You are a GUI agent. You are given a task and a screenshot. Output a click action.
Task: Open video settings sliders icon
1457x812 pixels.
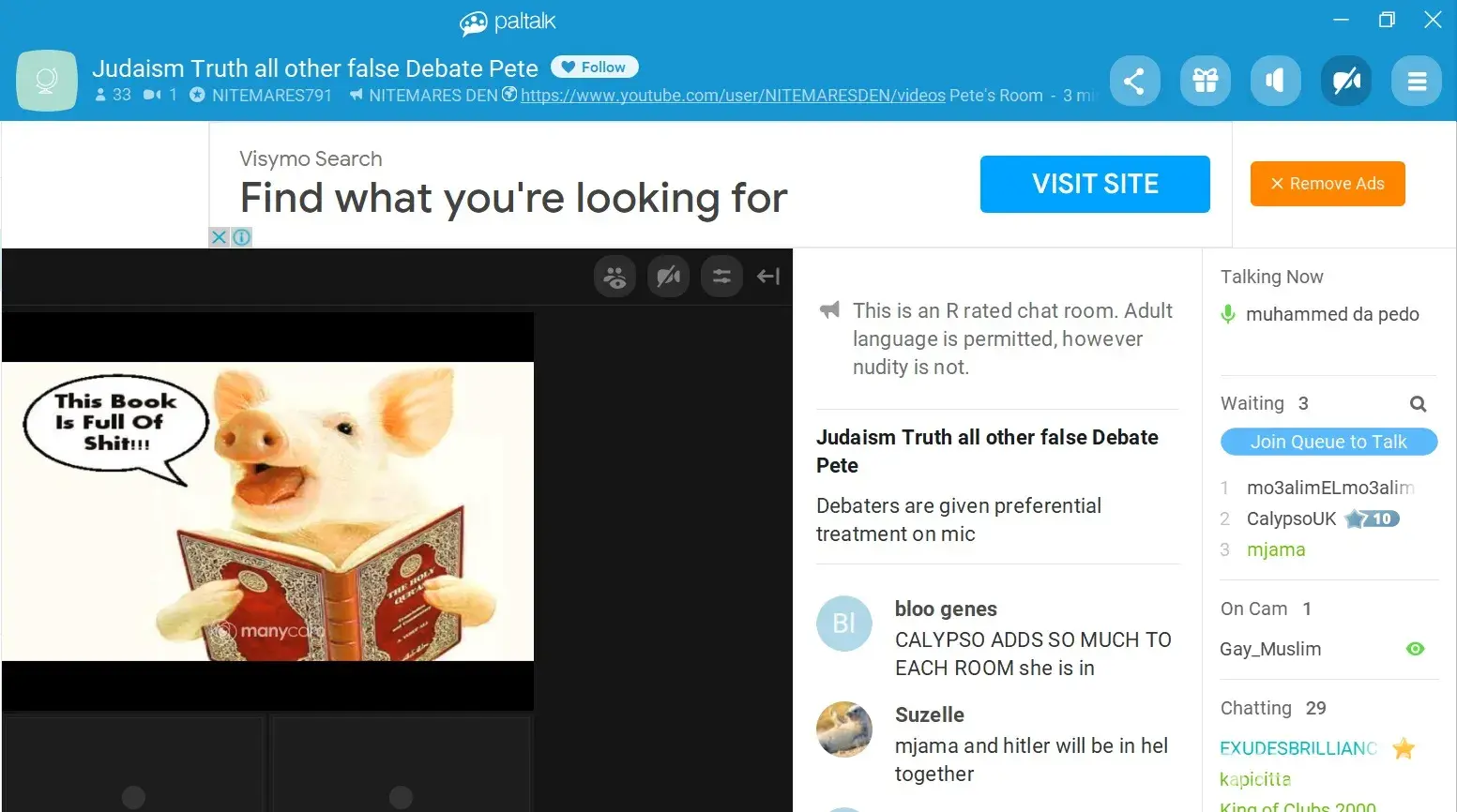click(x=721, y=277)
